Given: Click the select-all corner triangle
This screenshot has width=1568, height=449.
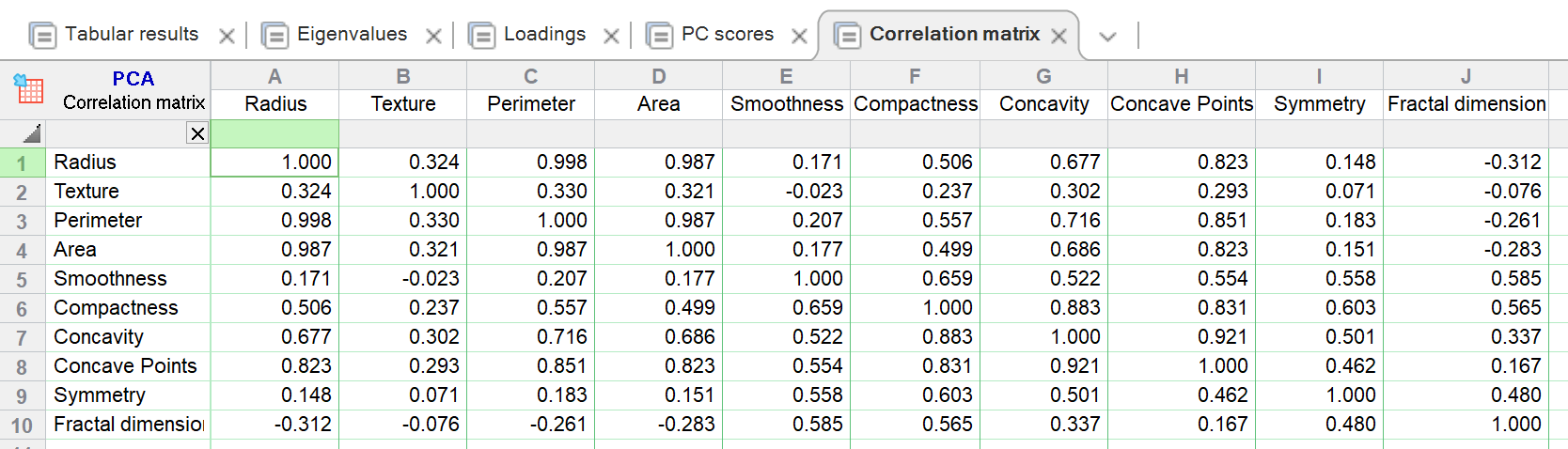Looking at the screenshot, I should point(32,133).
